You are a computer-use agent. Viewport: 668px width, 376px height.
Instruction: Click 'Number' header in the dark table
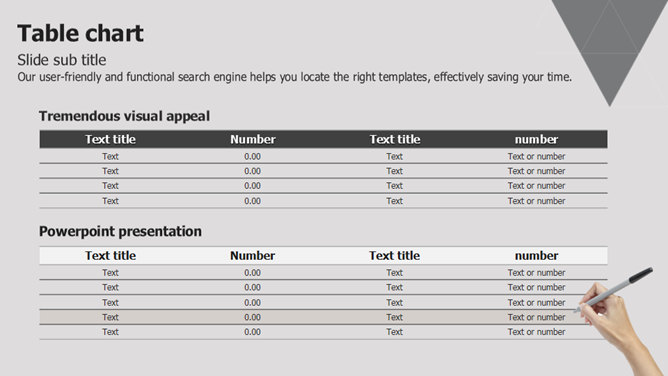point(253,139)
